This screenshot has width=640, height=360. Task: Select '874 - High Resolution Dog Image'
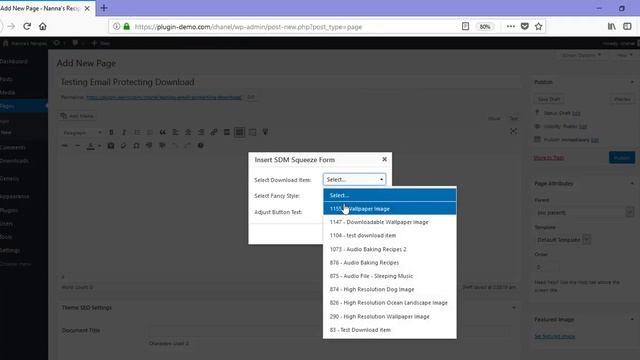pyautogui.click(x=390, y=289)
